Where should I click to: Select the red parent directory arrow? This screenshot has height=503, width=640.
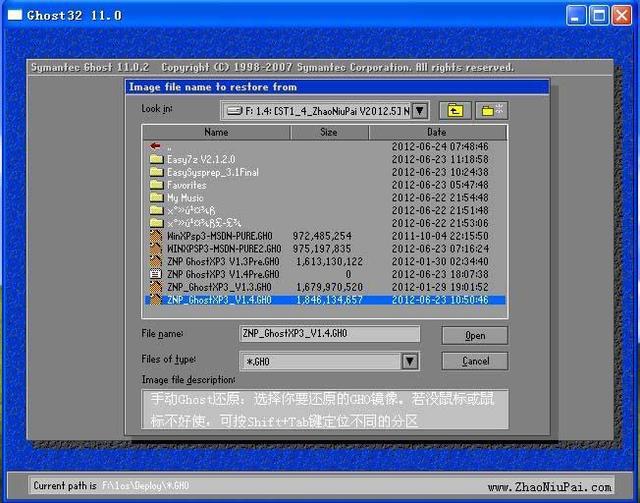(155, 146)
